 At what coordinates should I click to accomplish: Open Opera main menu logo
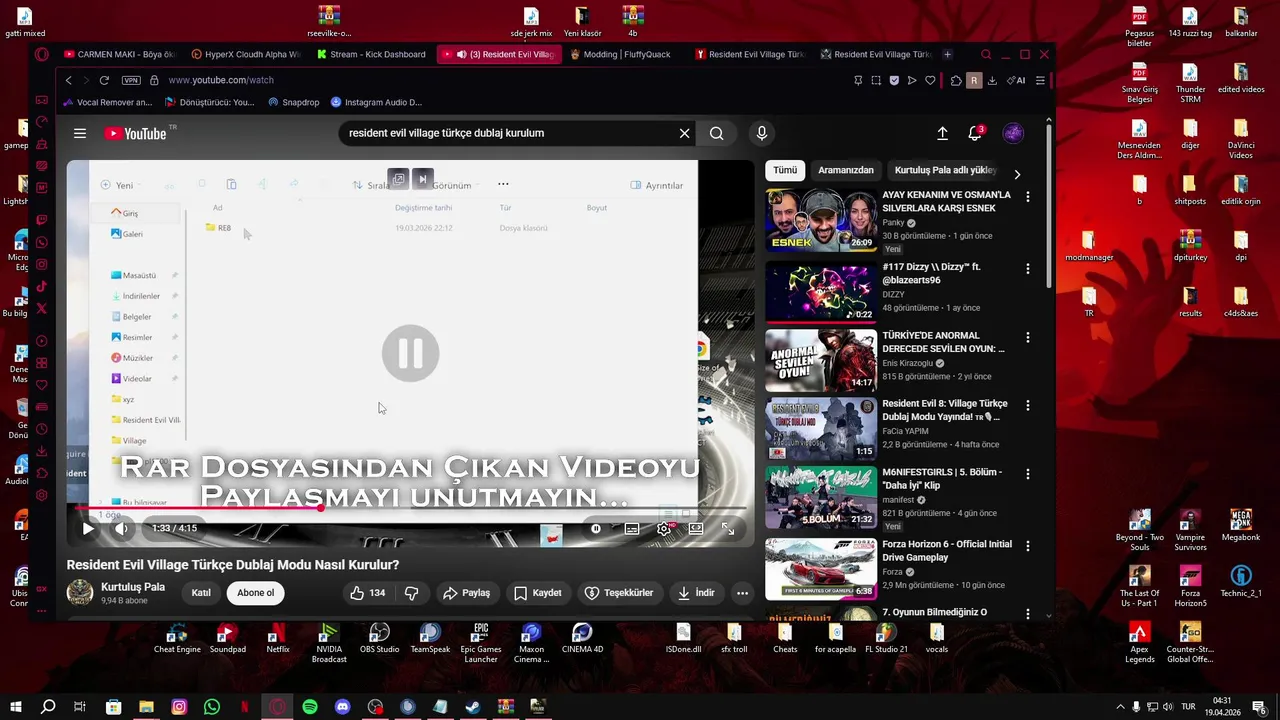[41, 54]
